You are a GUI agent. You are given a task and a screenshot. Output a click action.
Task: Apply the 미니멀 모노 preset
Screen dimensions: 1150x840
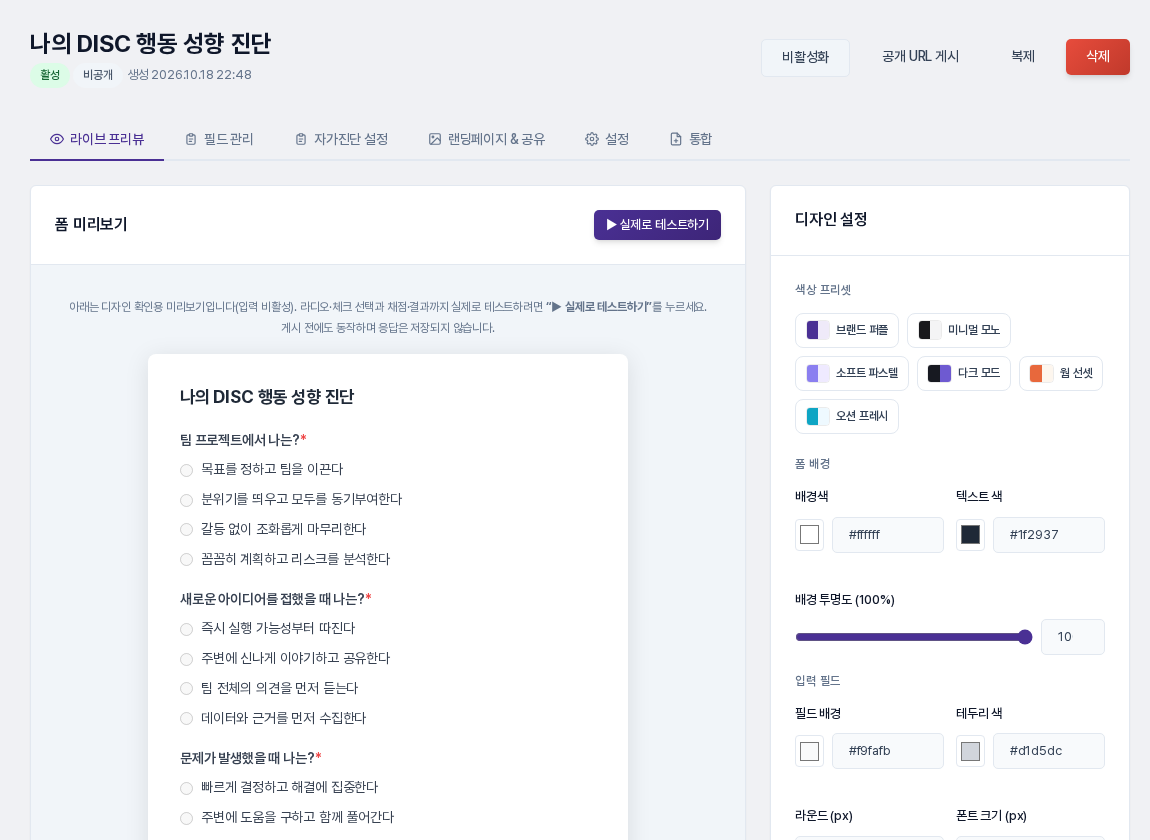[x=959, y=330]
